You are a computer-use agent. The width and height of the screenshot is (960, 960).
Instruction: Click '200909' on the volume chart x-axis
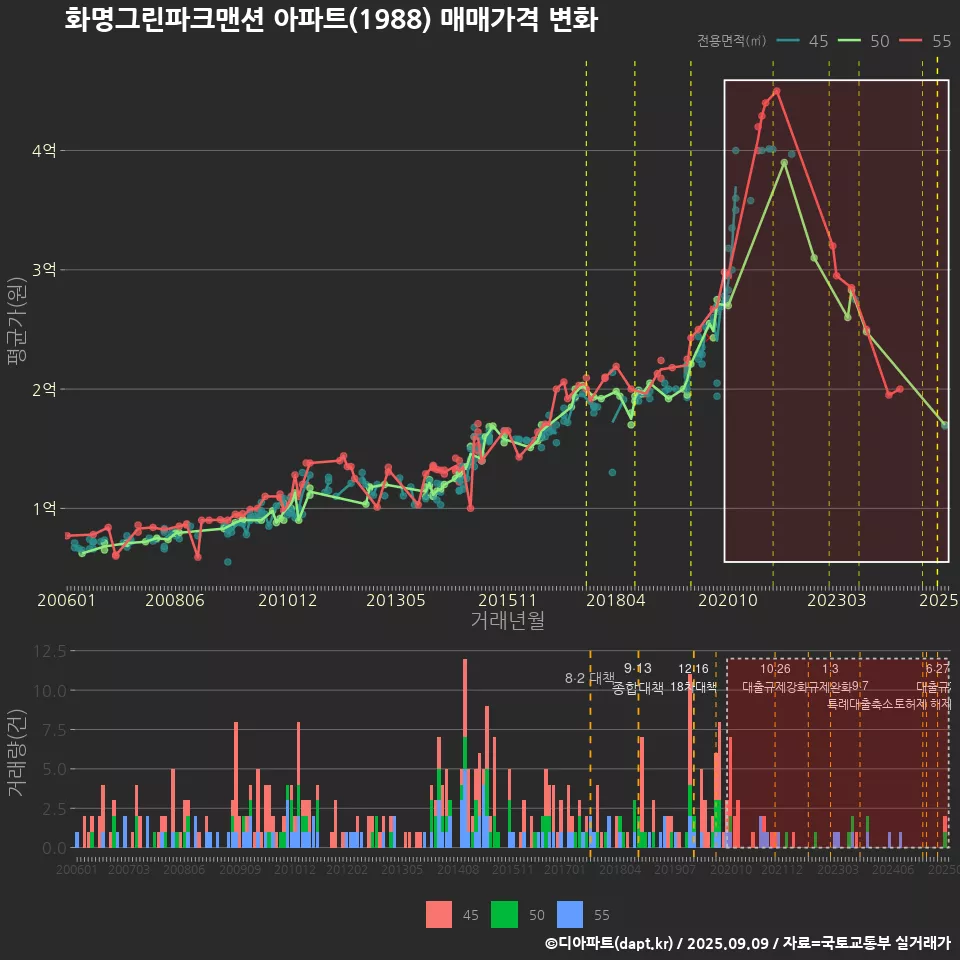[x=239, y=870]
